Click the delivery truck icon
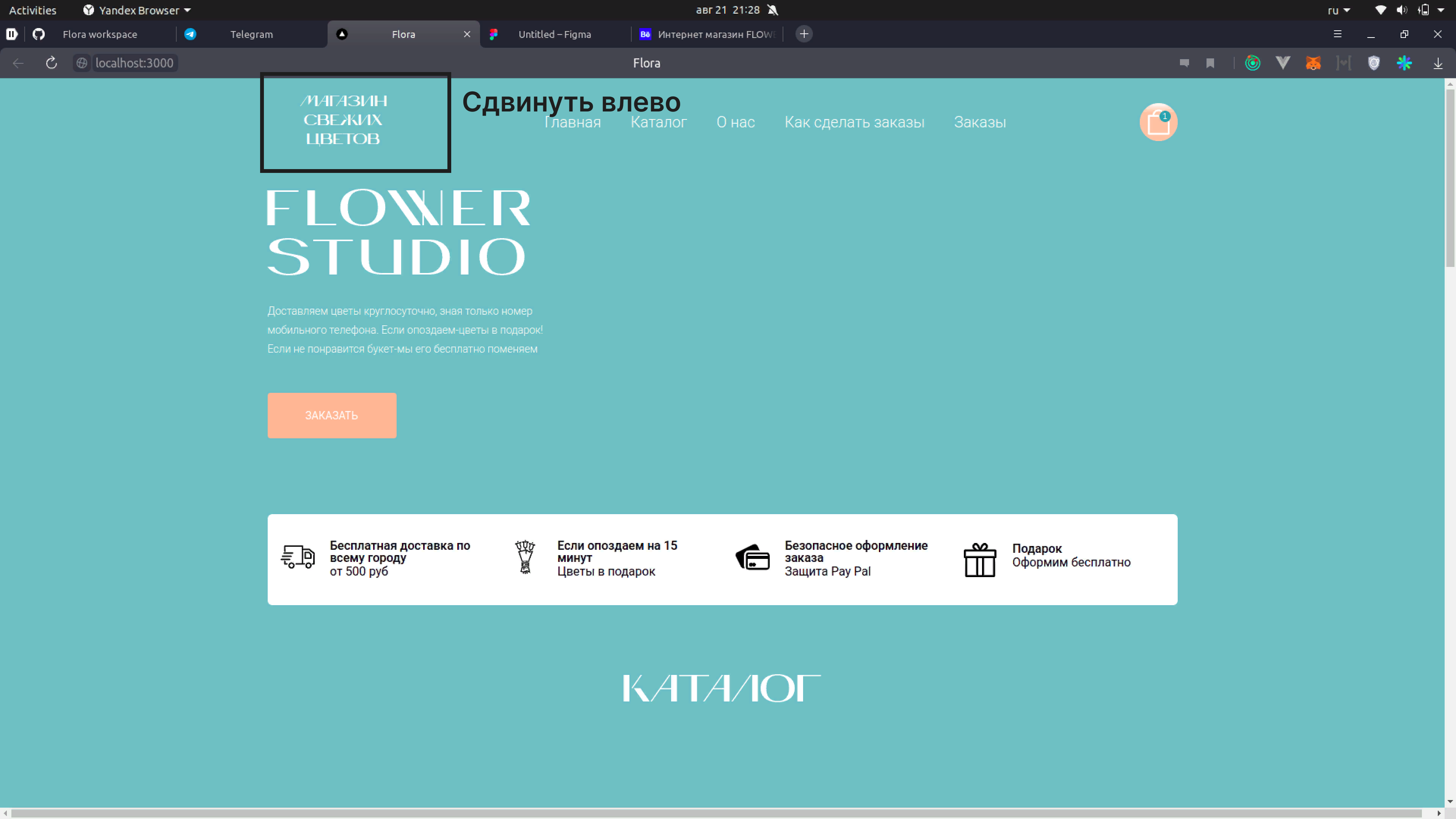Screen dimensions: 1456x819 coord(298,557)
